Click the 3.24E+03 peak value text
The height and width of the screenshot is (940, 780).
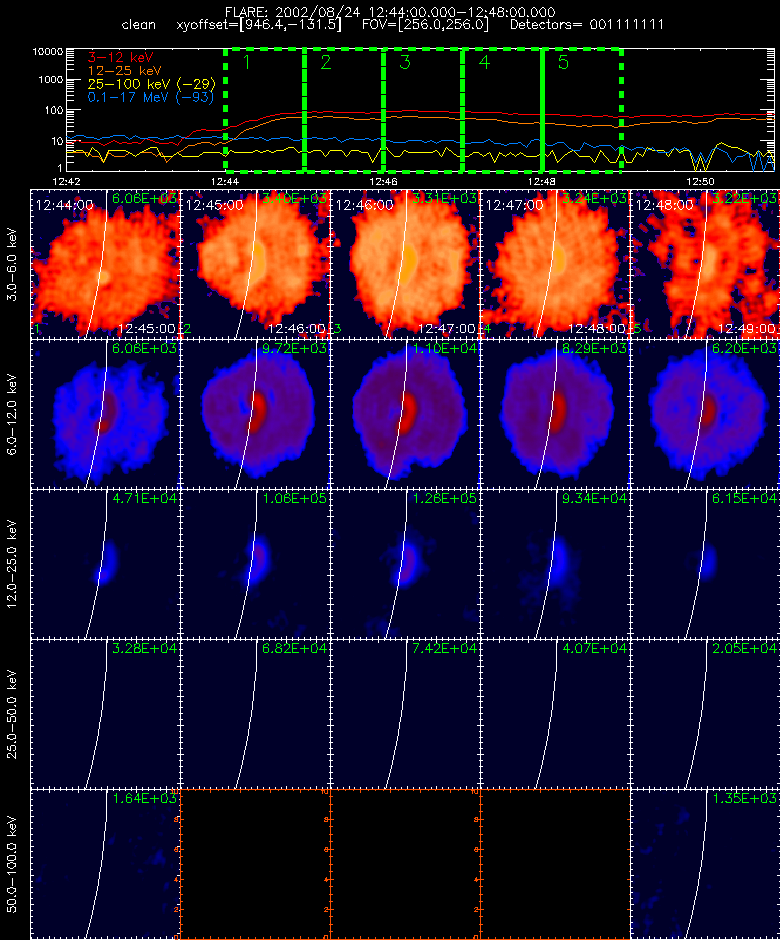coord(594,198)
